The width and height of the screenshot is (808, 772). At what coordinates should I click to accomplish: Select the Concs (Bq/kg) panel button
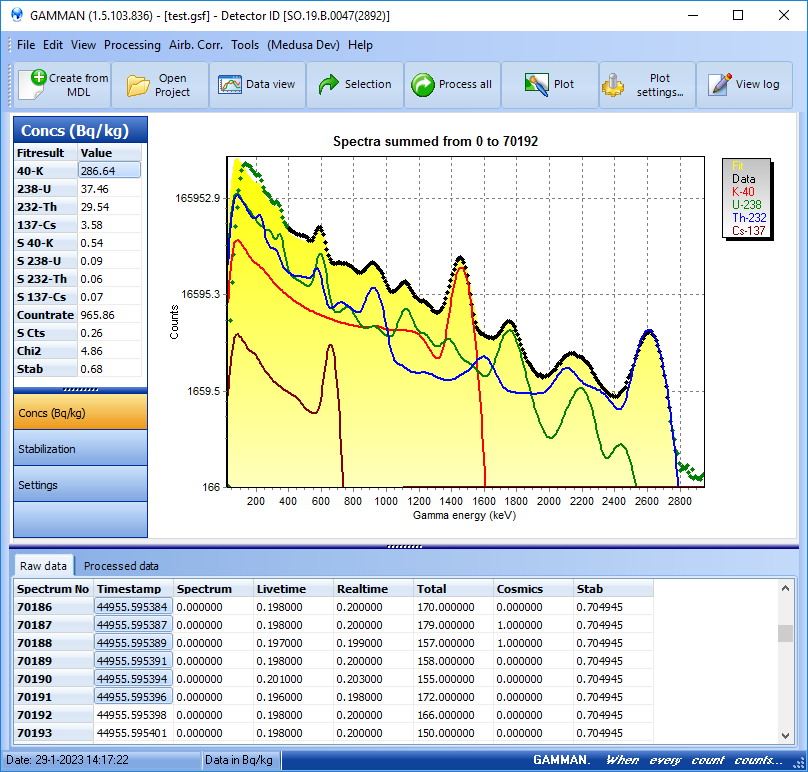coord(80,413)
